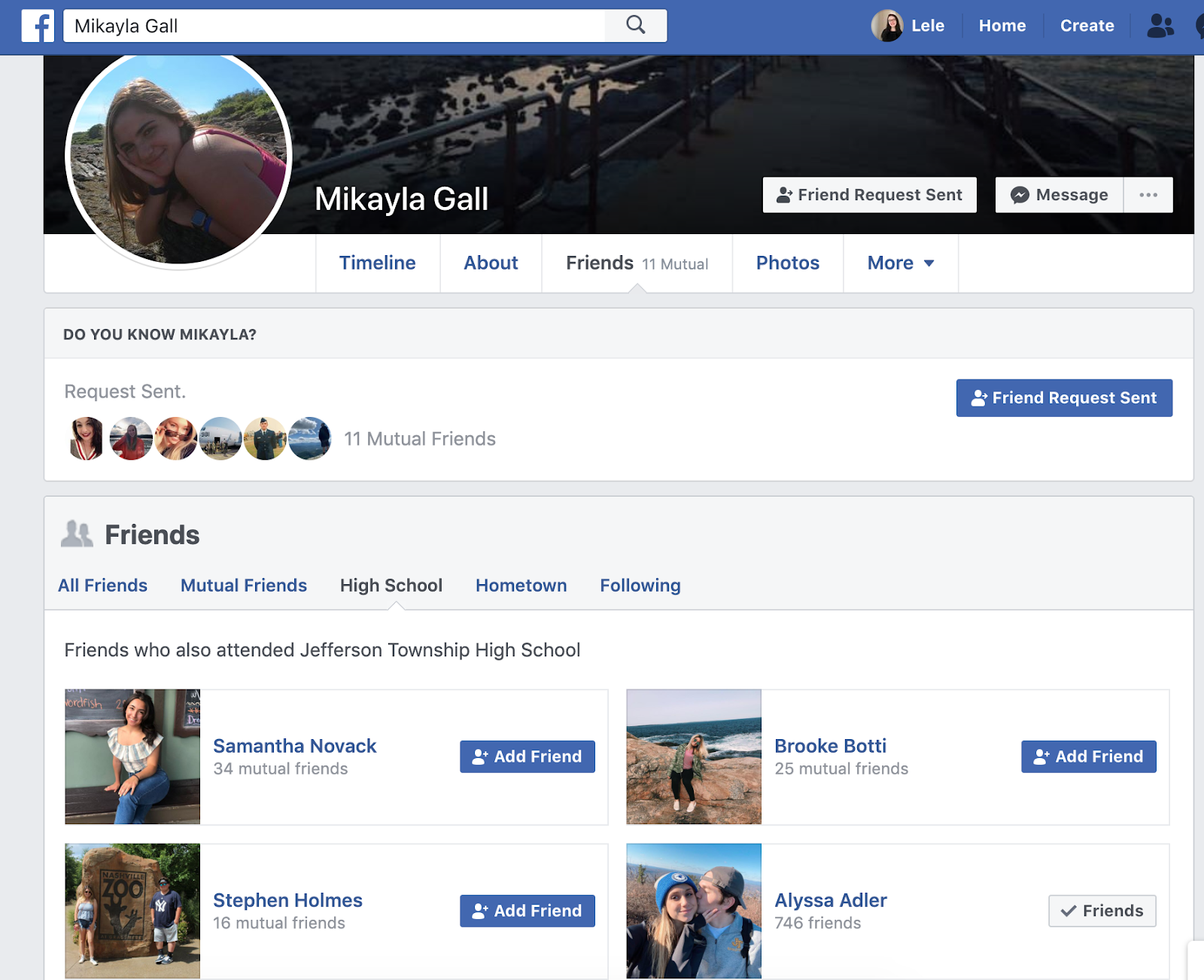
Task: Click the blue Friend Request Sent button
Action: coord(1064,398)
